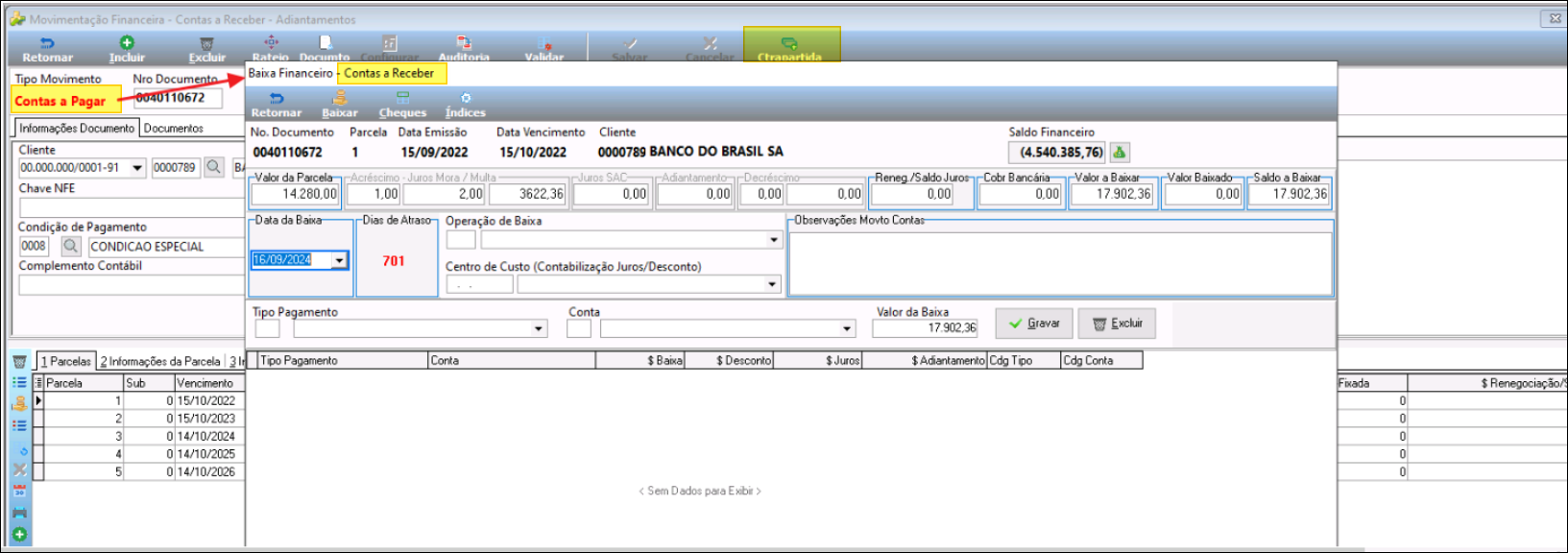Click the Nro Documento field
The width and height of the screenshot is (1568, 553).
(178, 98)
